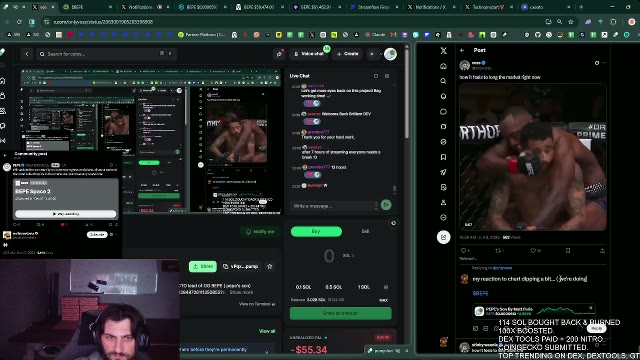The height and width of the screenshot is (360, 640).
Task: Like the post with the heart icon
Action: tap(533, 251)
